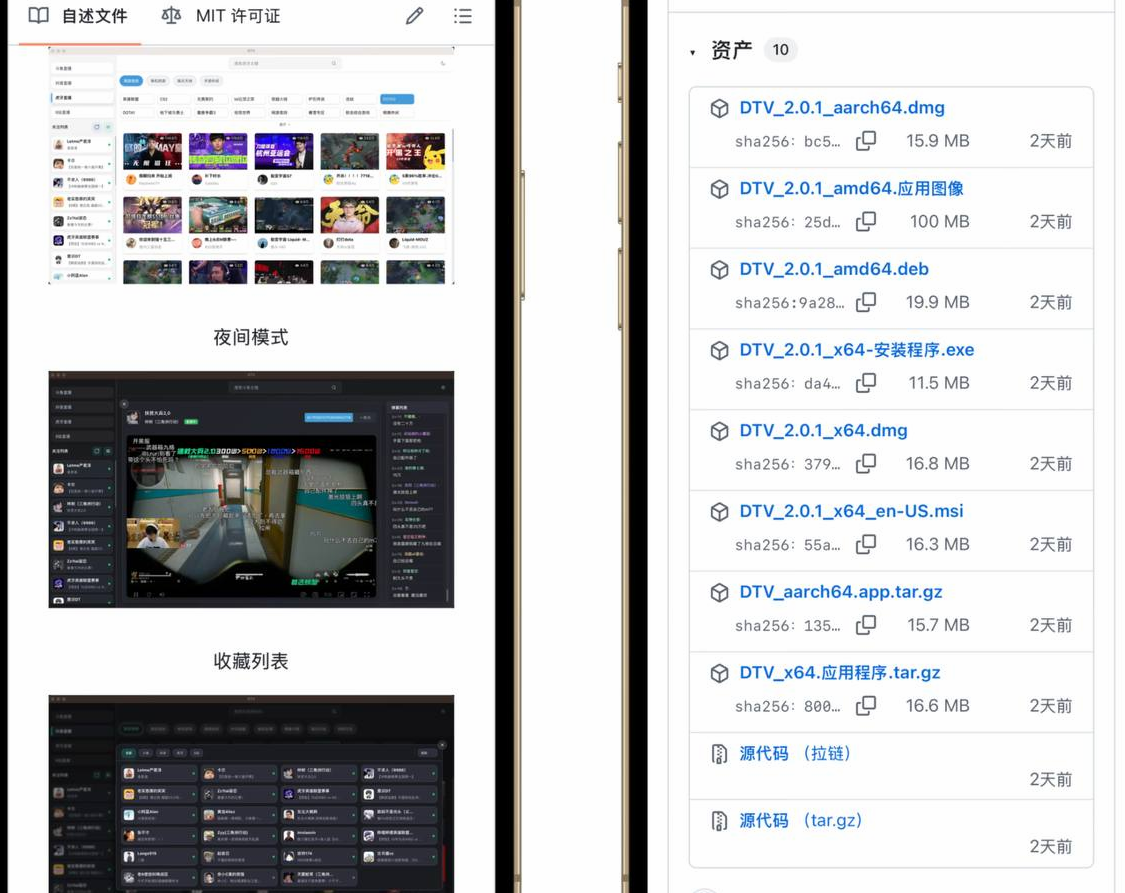Image resolution: width=1125 pixels, height=893 pixels.
Task: Open the 夜间模式 night mode screenshot
Action: pos(251,489)
